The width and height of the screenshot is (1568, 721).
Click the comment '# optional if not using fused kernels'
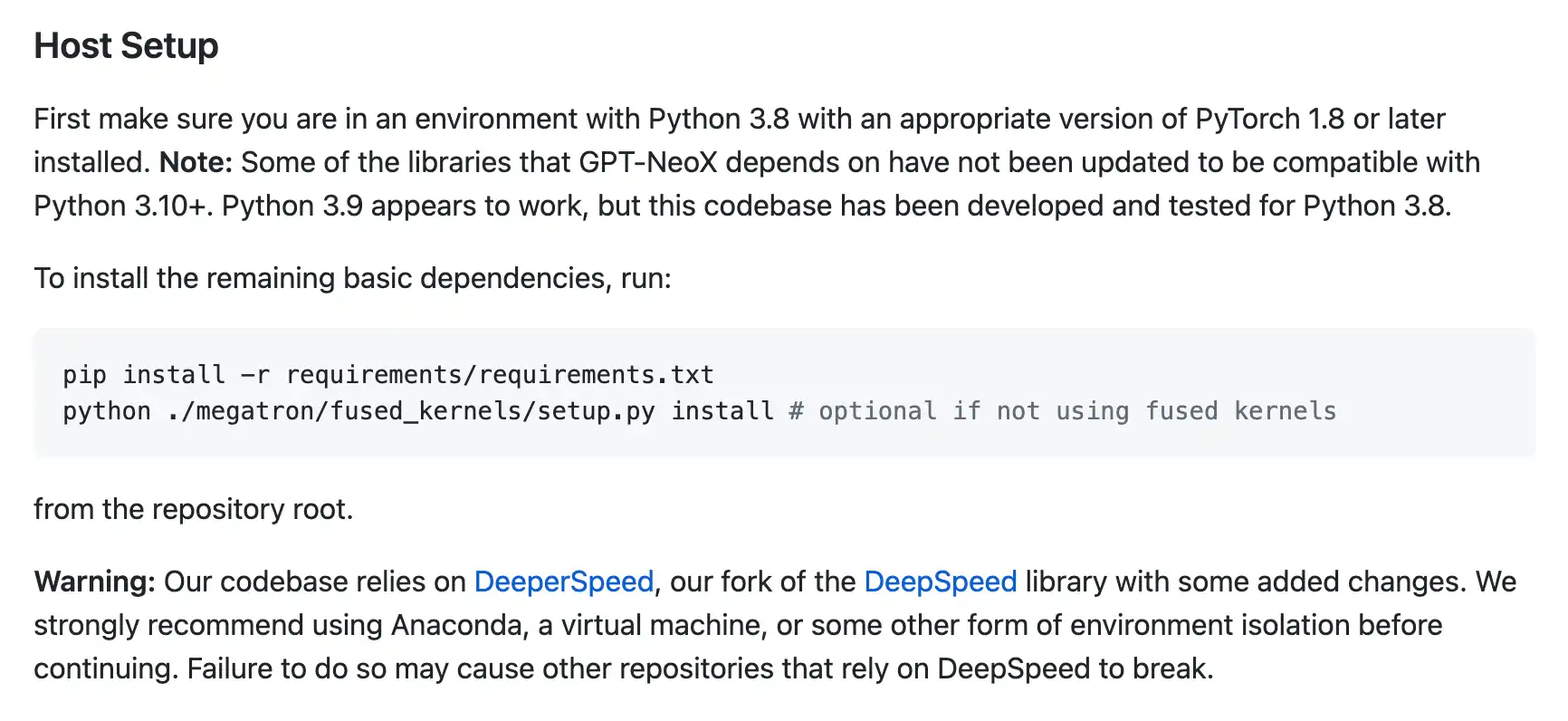pos(1063,411)
